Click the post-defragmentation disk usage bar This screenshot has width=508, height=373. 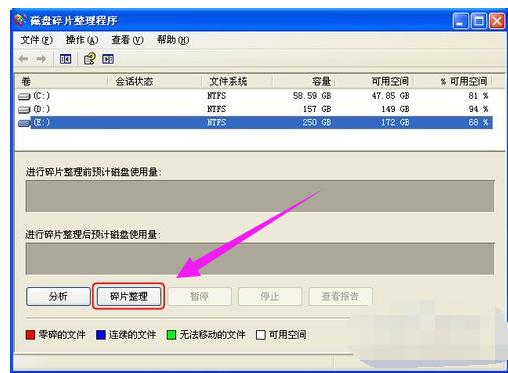click(260, 259)
